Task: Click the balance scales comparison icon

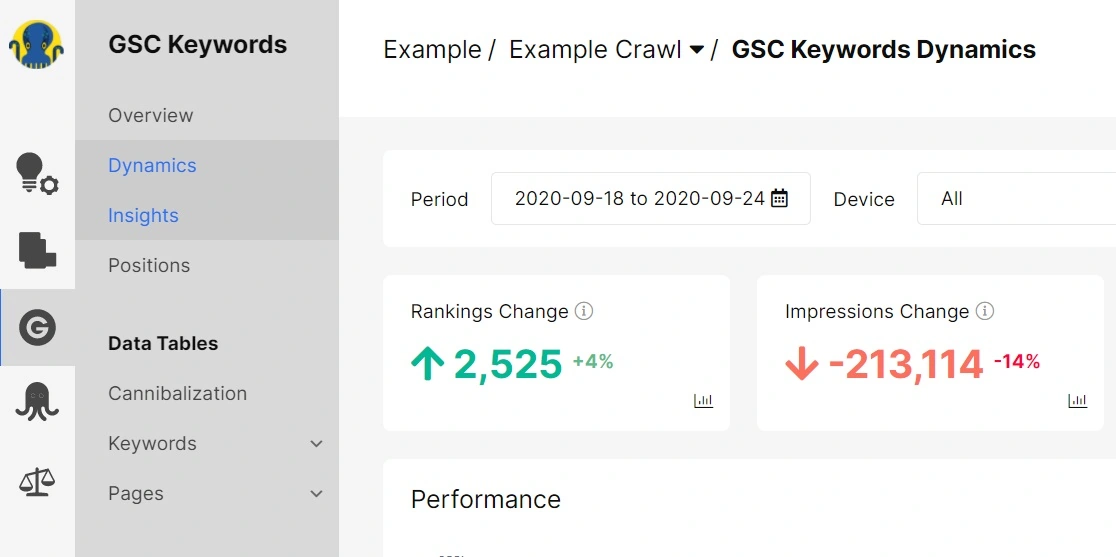Action: point(37,481)
